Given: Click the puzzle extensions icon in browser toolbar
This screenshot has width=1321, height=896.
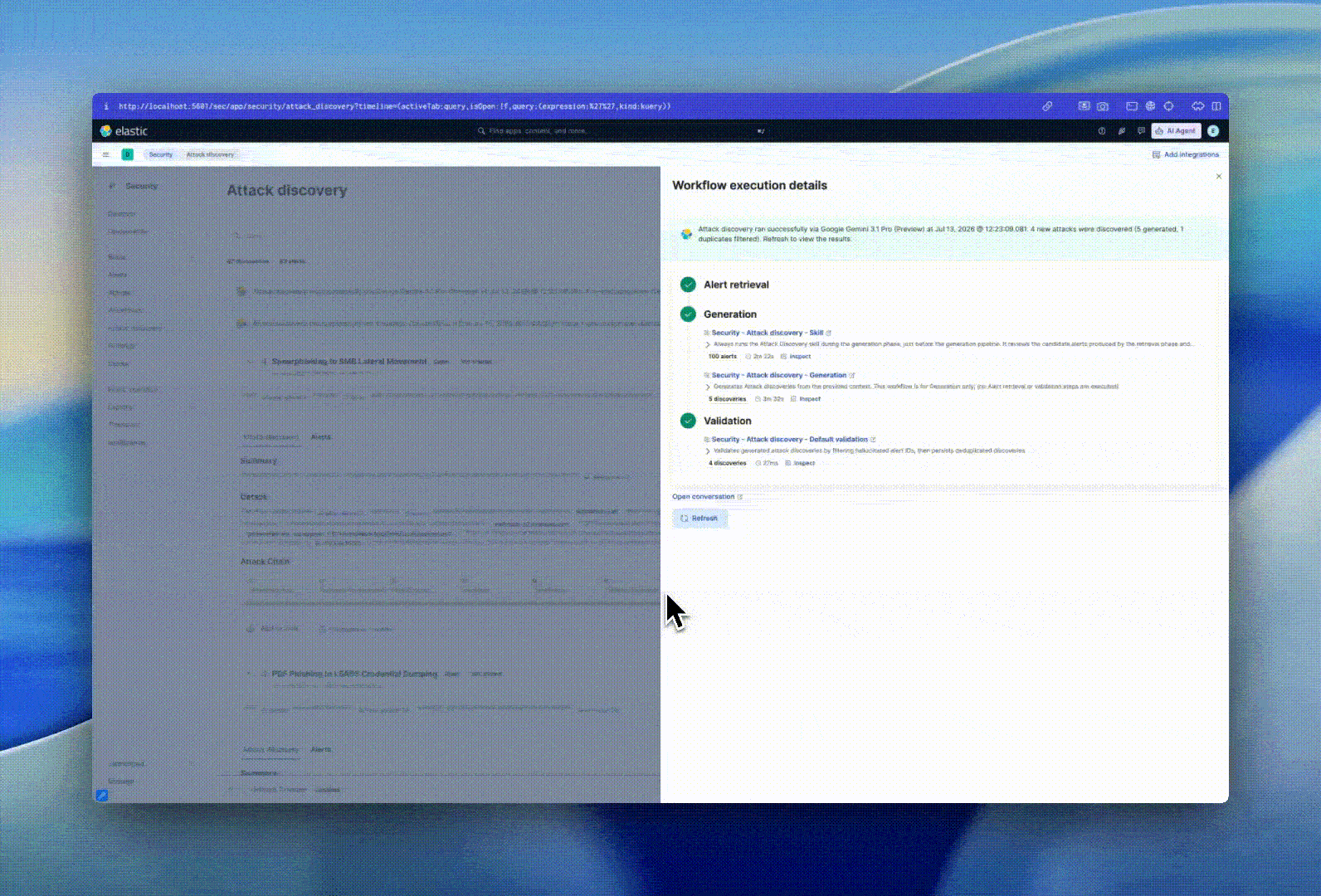Looking at the screenshot, I should (x=1197, y=106).
